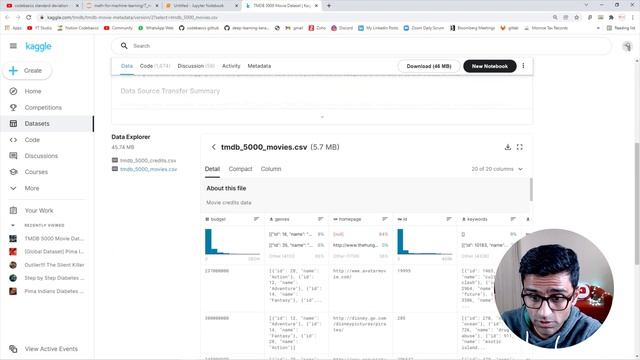The height and width of the screenshot is (360, 640).
Task: Click the Kaggle logo
Action: (38, 46)
